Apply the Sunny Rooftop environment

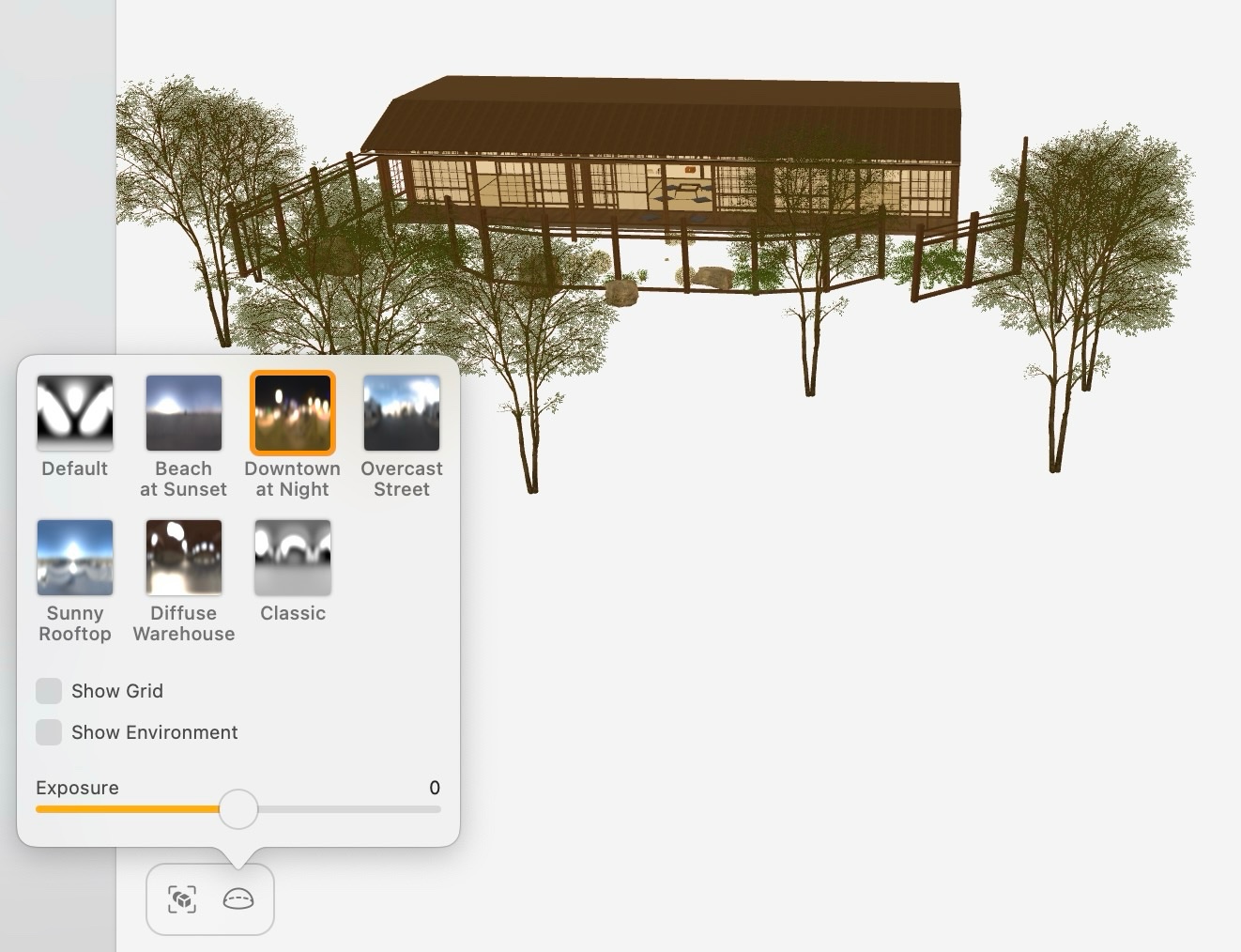75,558
